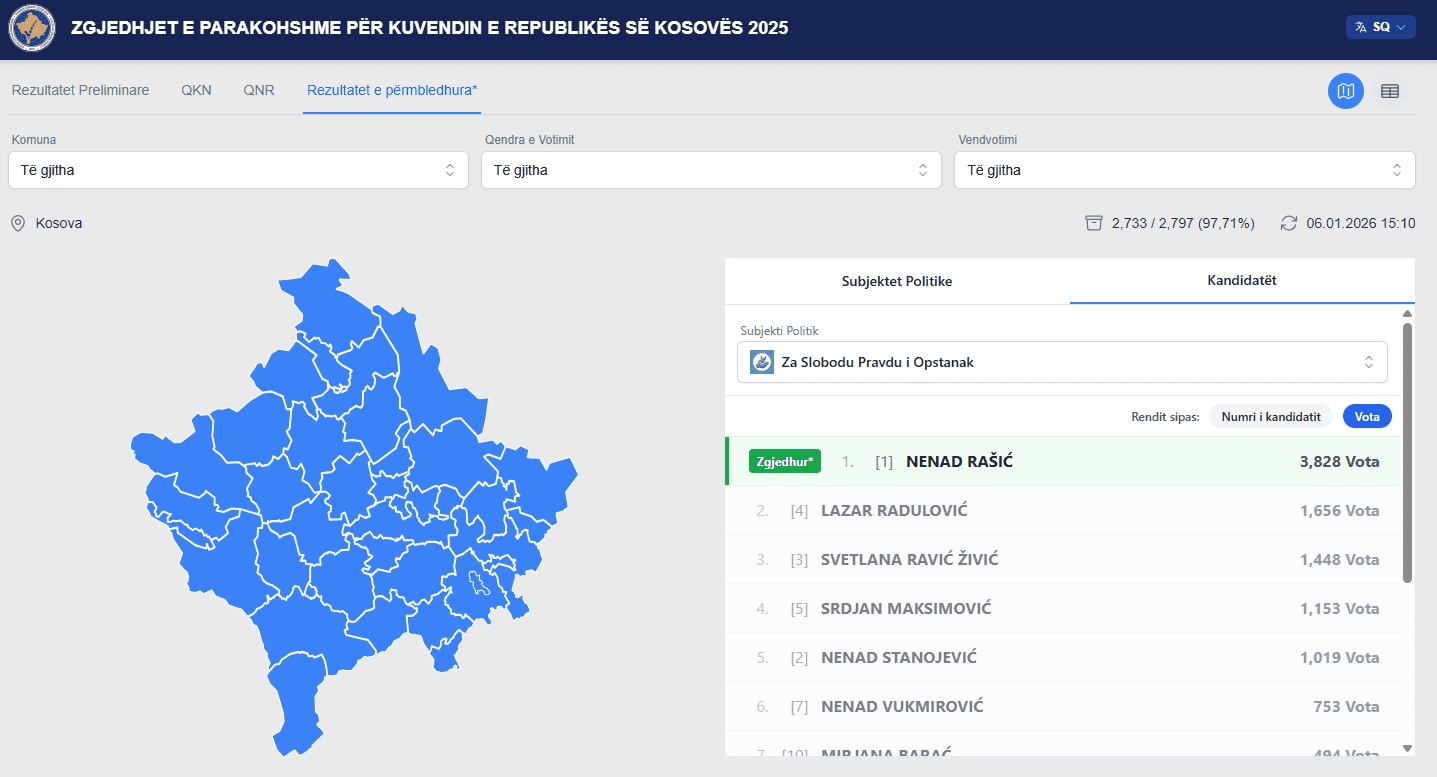
Task: Switch to Rezultatet Preliminare tab
Action: [x=80, y=90]
